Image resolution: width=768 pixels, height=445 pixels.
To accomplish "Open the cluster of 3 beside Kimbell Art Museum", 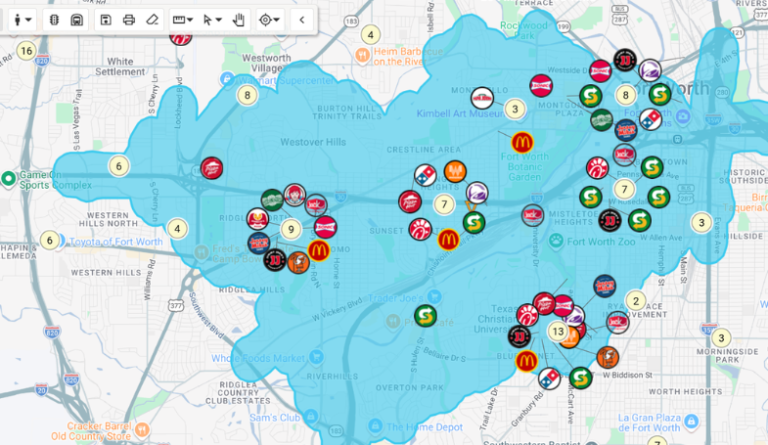I will pos(514,109).
